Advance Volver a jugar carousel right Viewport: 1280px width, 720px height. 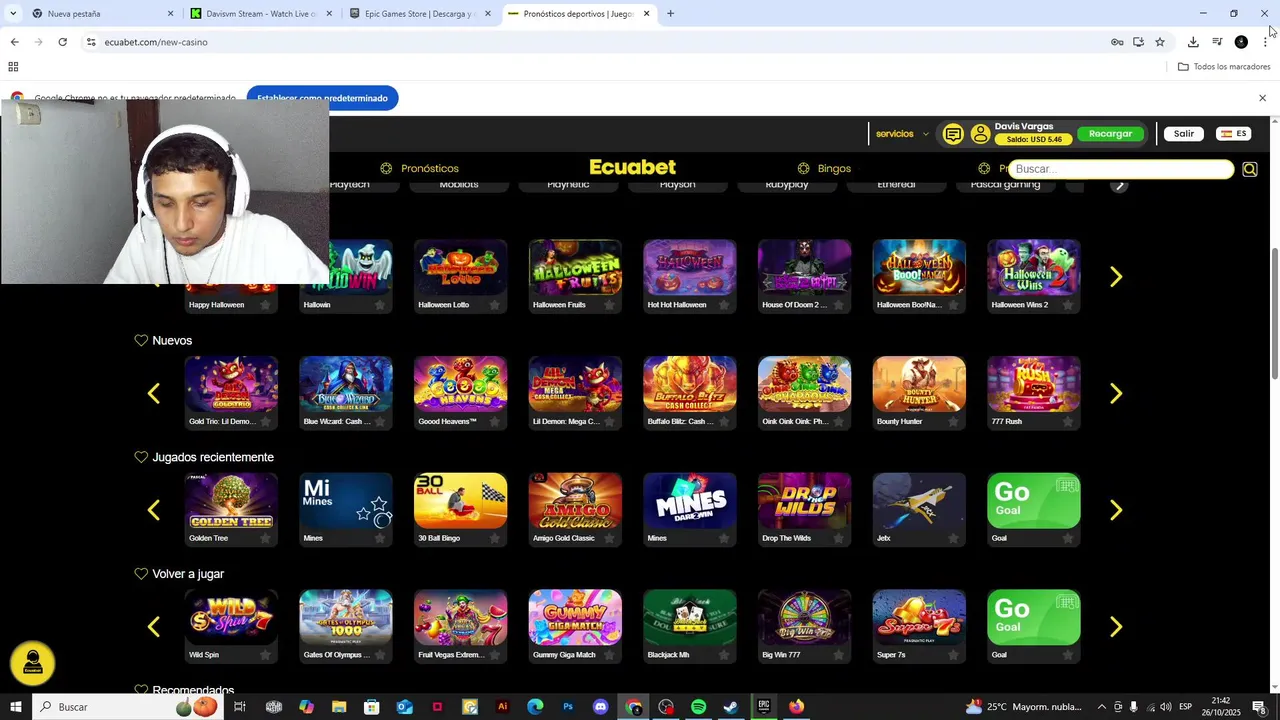pyautogui.click(x=1116, y=627)
